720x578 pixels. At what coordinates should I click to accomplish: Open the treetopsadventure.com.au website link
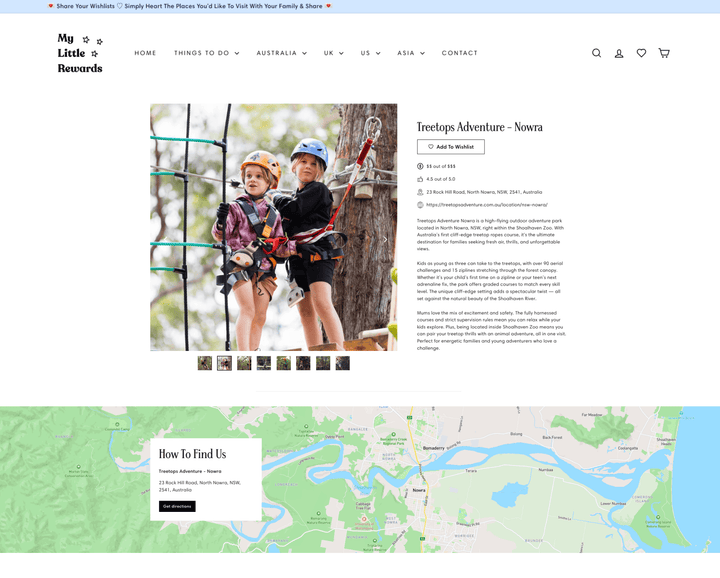[487, 205]
